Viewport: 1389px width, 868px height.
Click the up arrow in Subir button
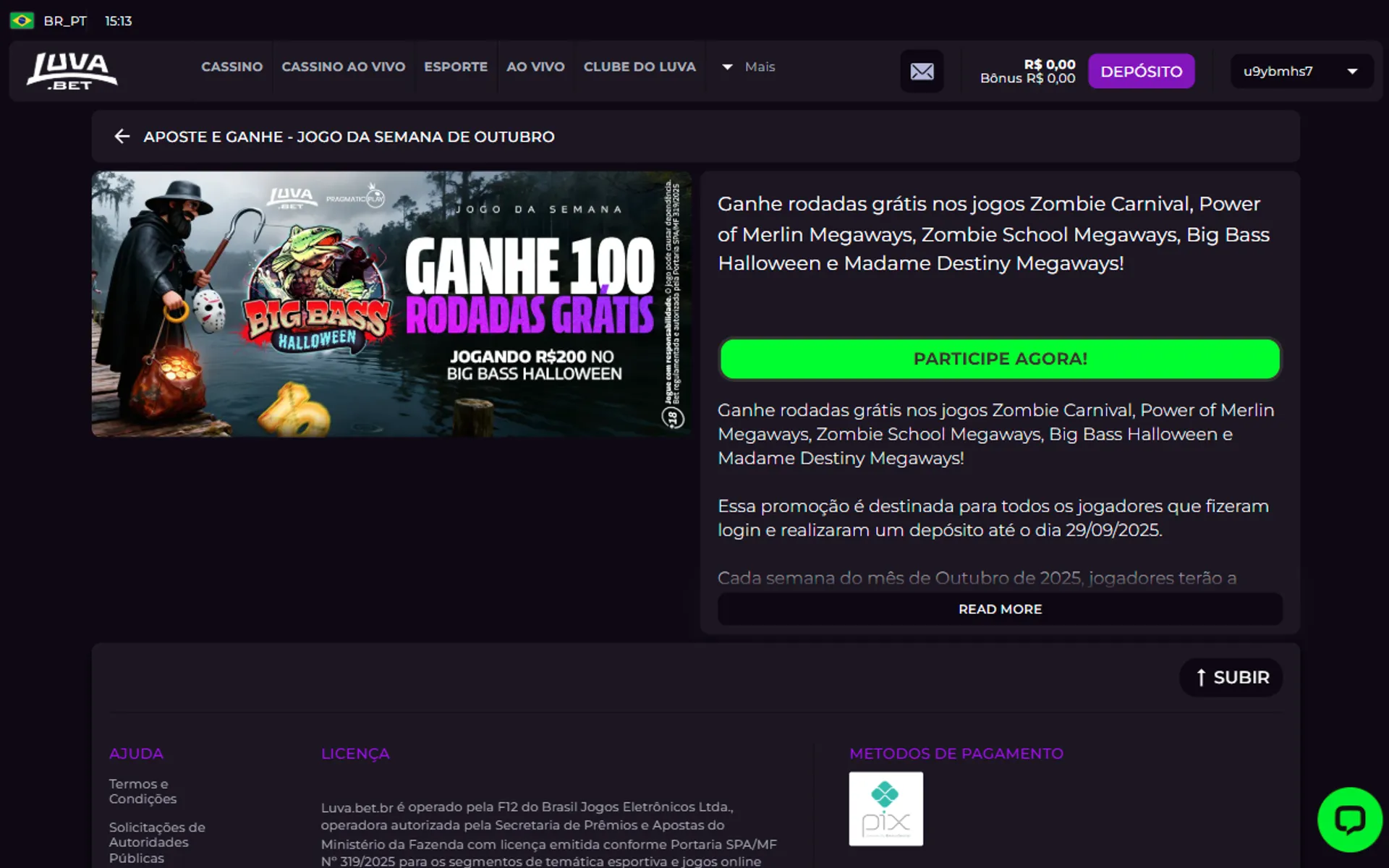pos(1201,678)
